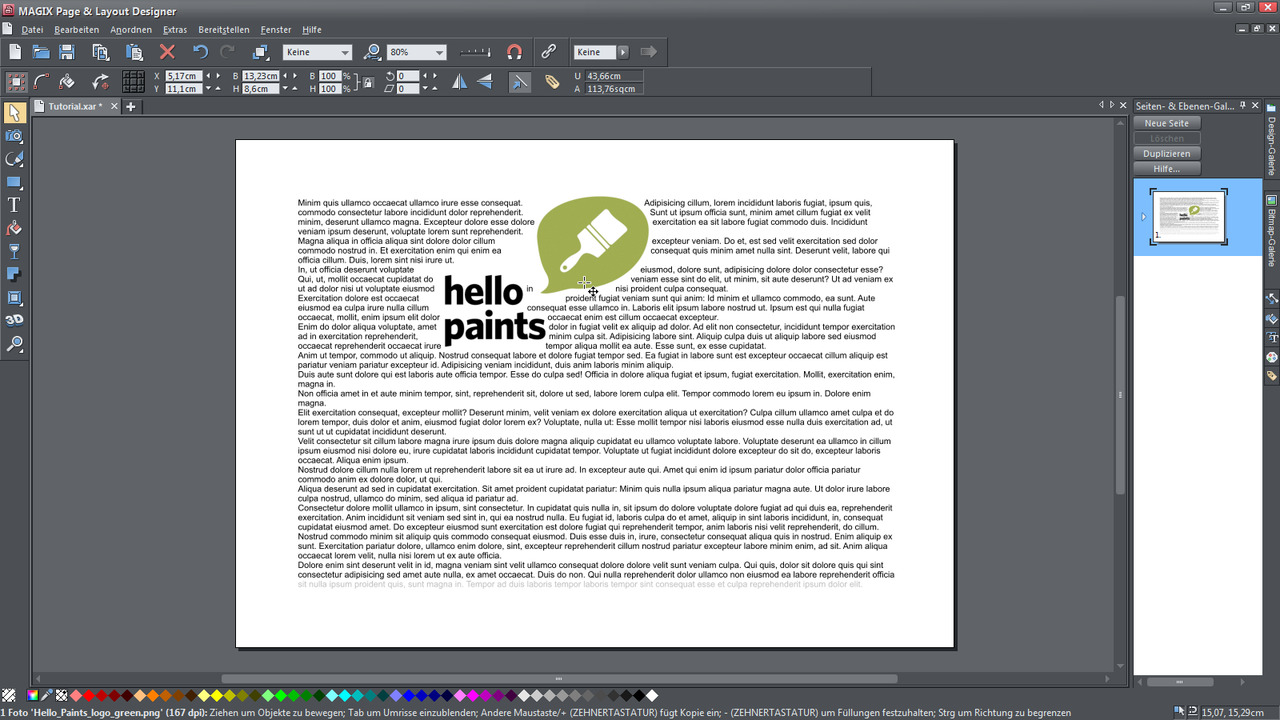This screenshot has width=1280, height=720.
Task: Select the Fill paint bucket tool
Action: click(x=14, y=228)
